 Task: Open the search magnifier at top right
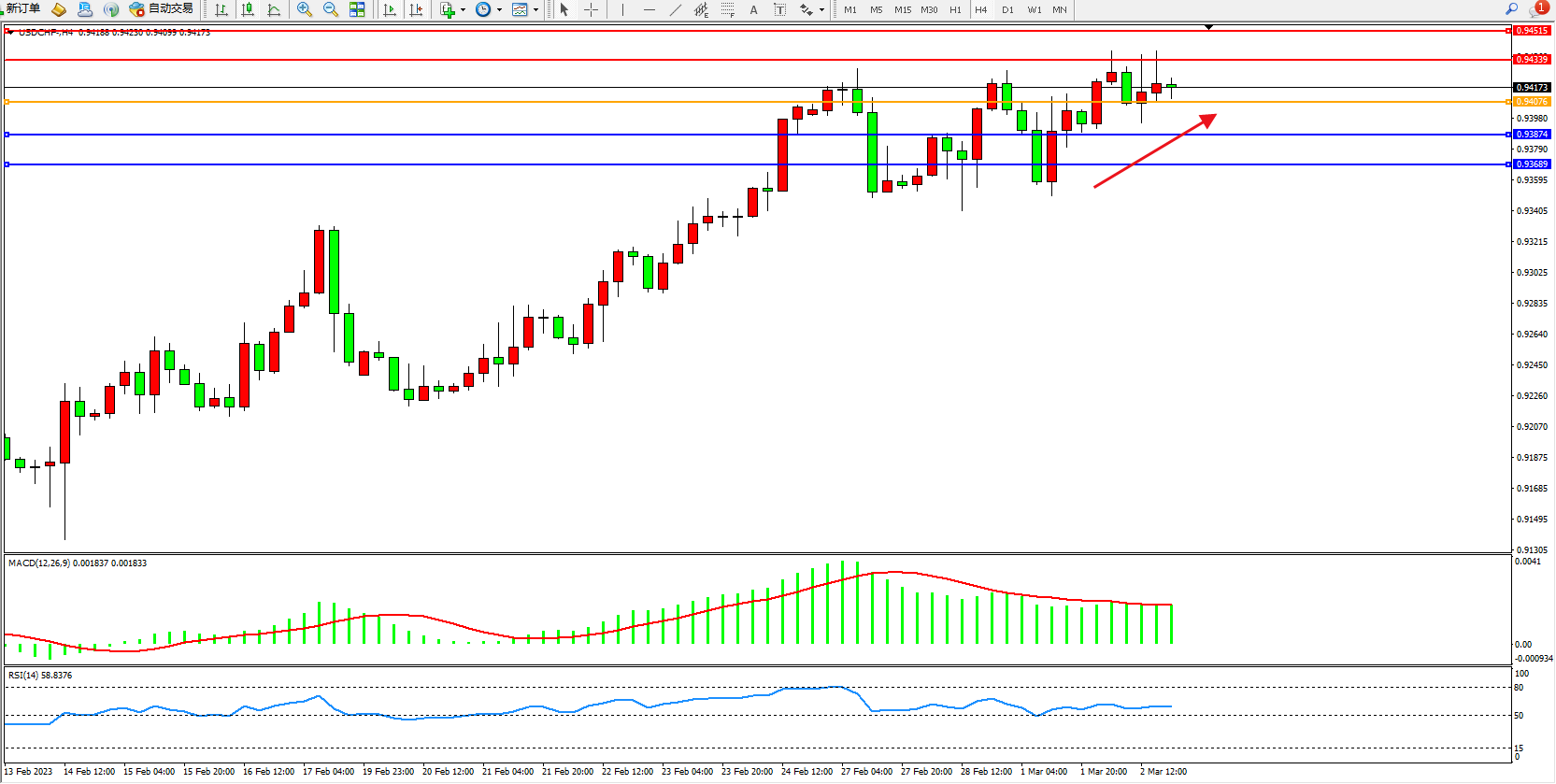point(1511,9)
